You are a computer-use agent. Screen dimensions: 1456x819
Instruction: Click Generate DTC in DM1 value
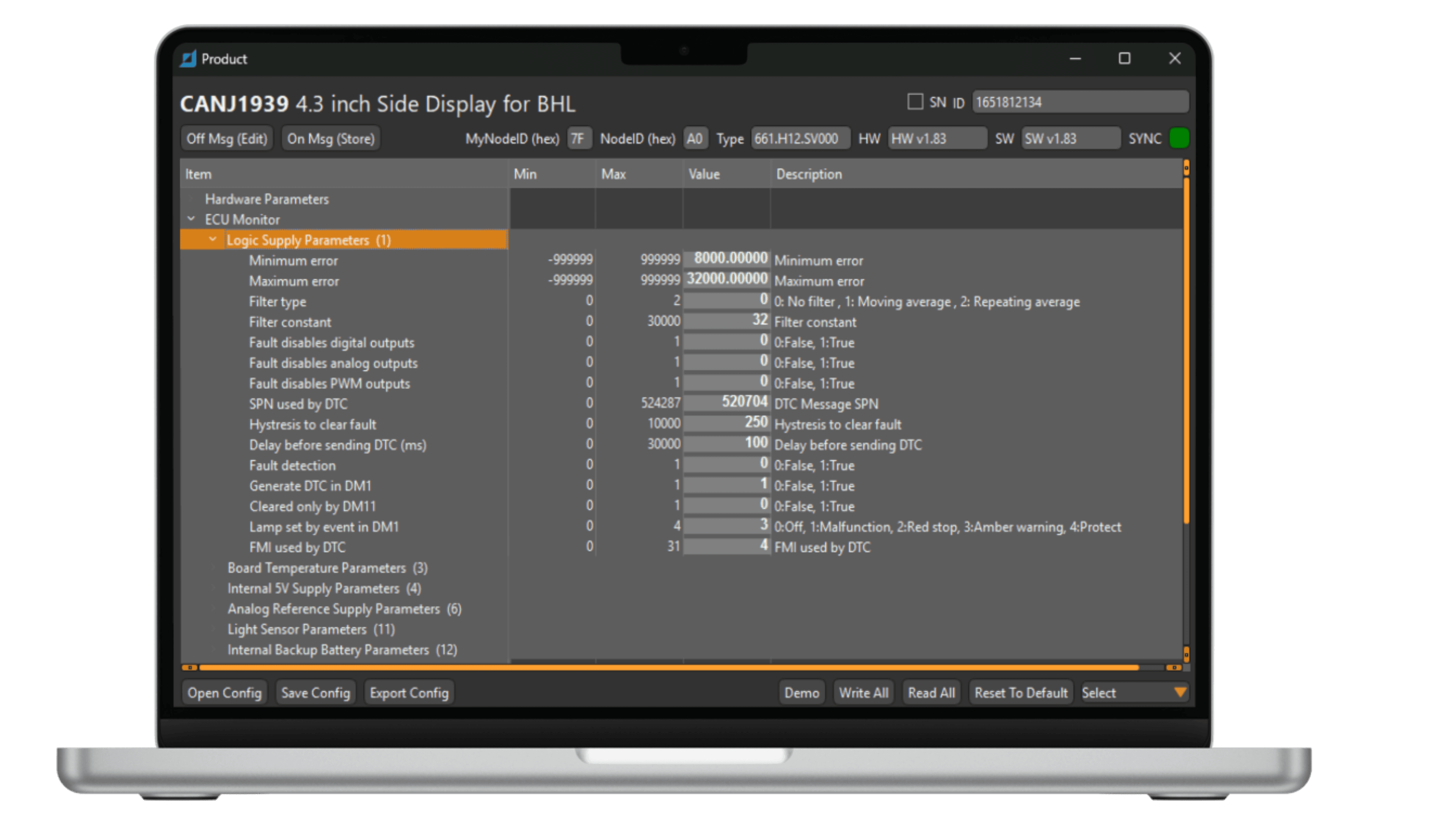point(727,484)
